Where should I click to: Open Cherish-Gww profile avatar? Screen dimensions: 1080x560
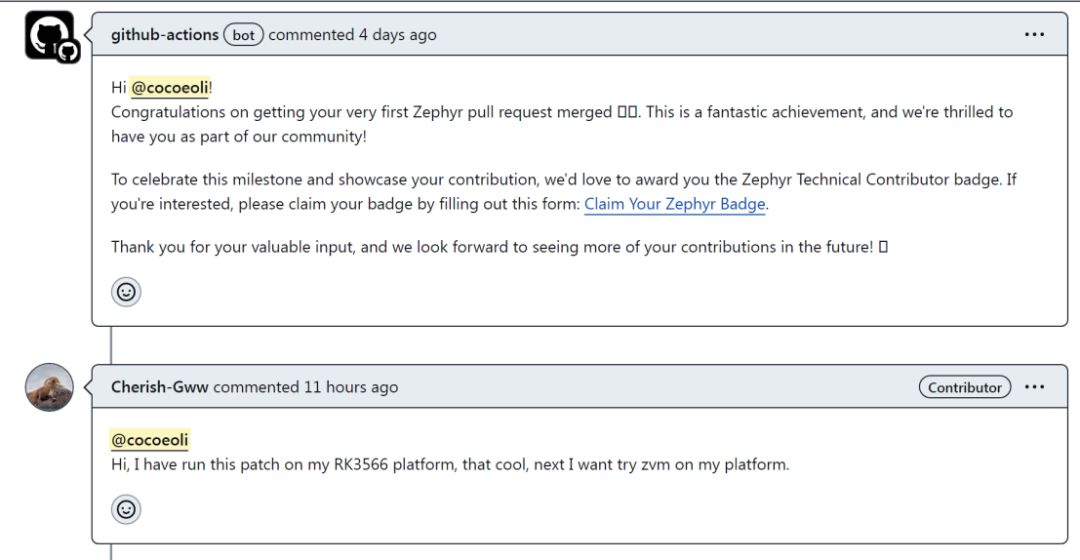(50, 387)
